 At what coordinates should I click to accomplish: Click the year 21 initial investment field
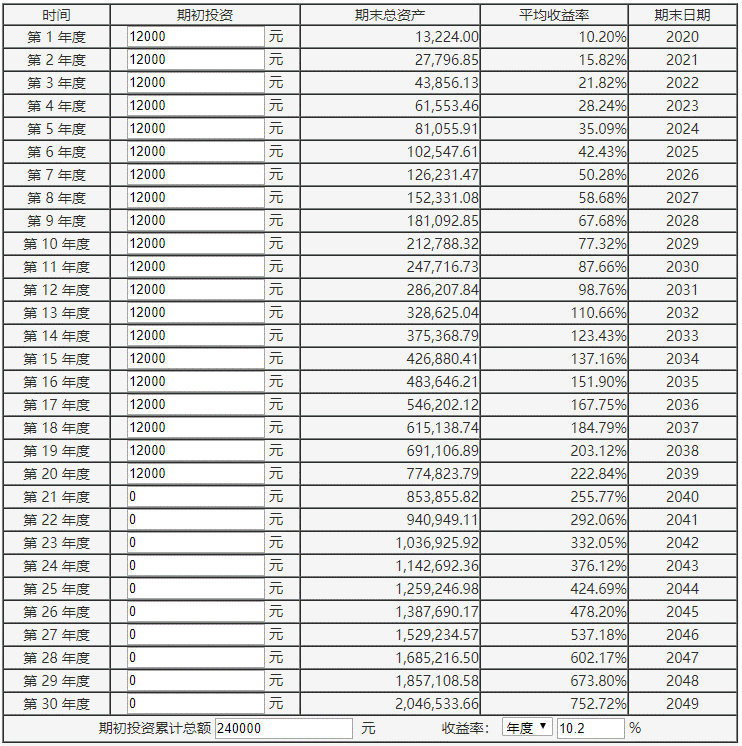pos(195,496)
